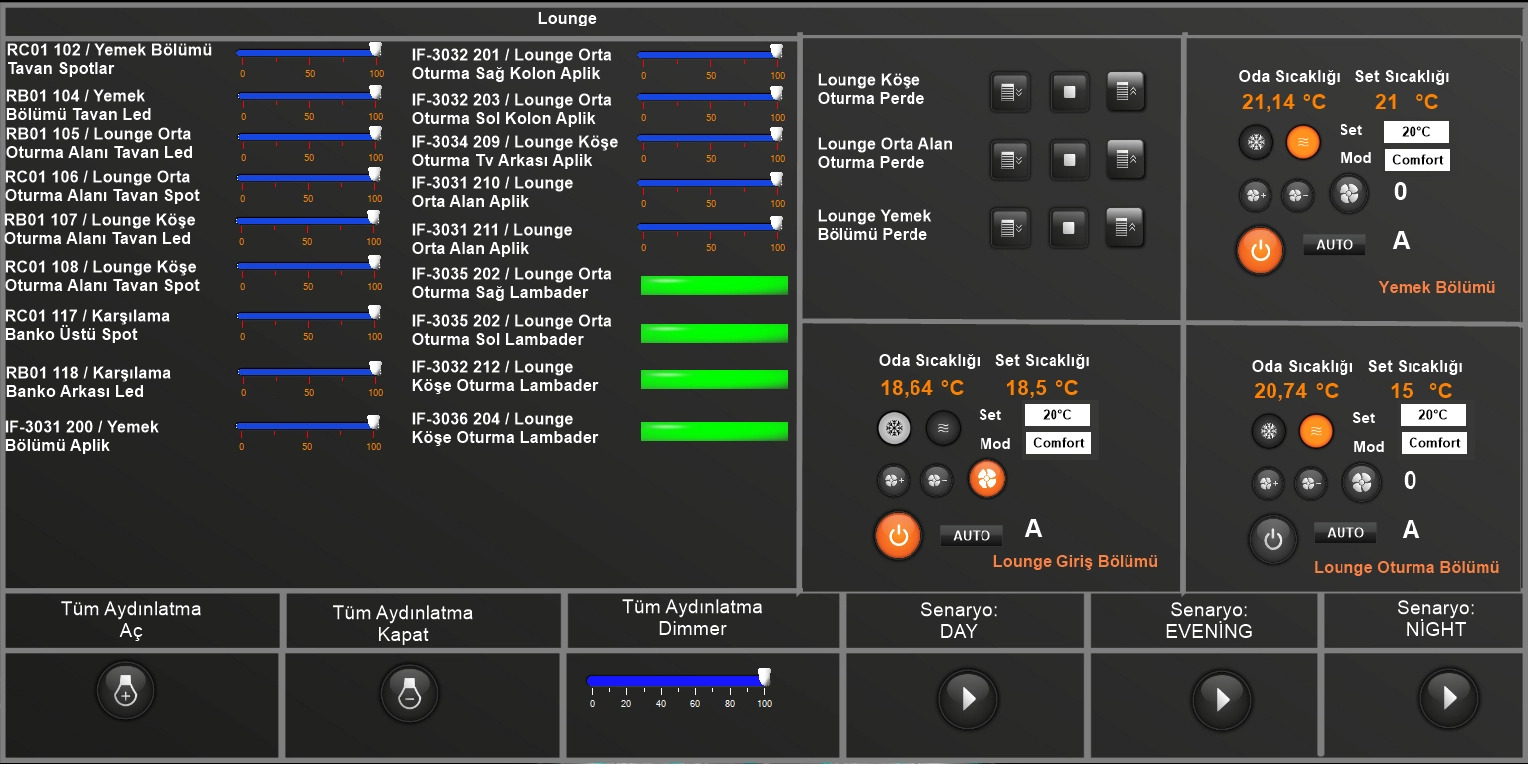1528x764 pixels.
Task: Open the Mod Comfort field in Yemek Bölümü
Action: (1417, 160)
